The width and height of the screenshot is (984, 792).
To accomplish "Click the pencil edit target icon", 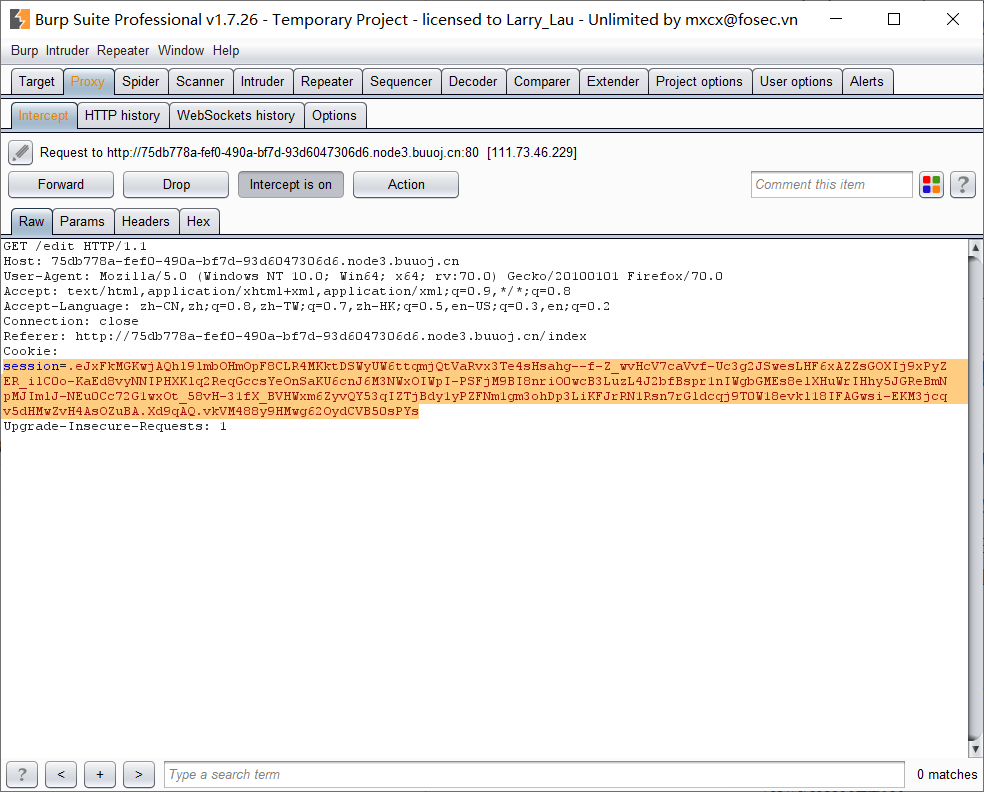I will point(21,153).
